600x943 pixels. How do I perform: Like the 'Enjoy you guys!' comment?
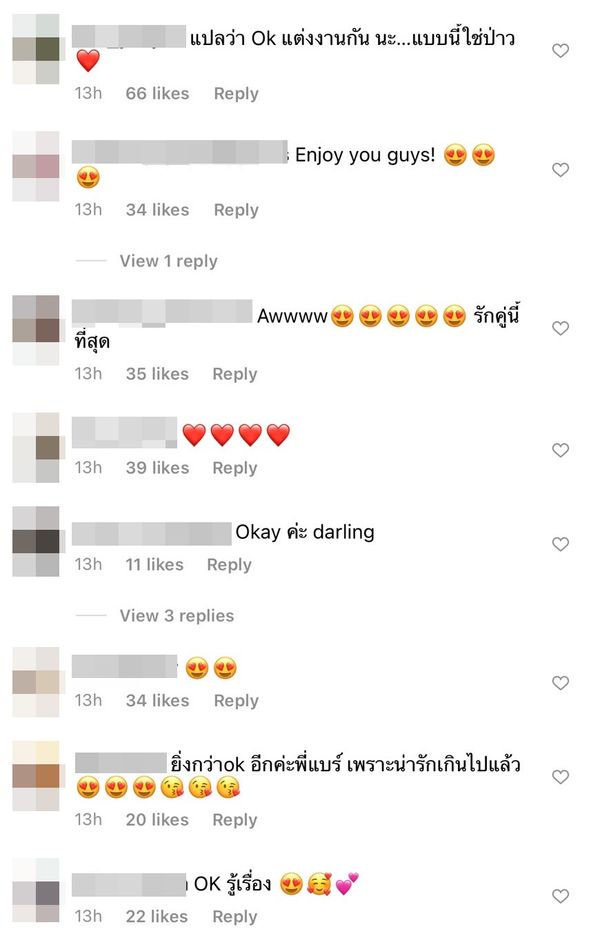pyautogui.click(x=560, y=170)
